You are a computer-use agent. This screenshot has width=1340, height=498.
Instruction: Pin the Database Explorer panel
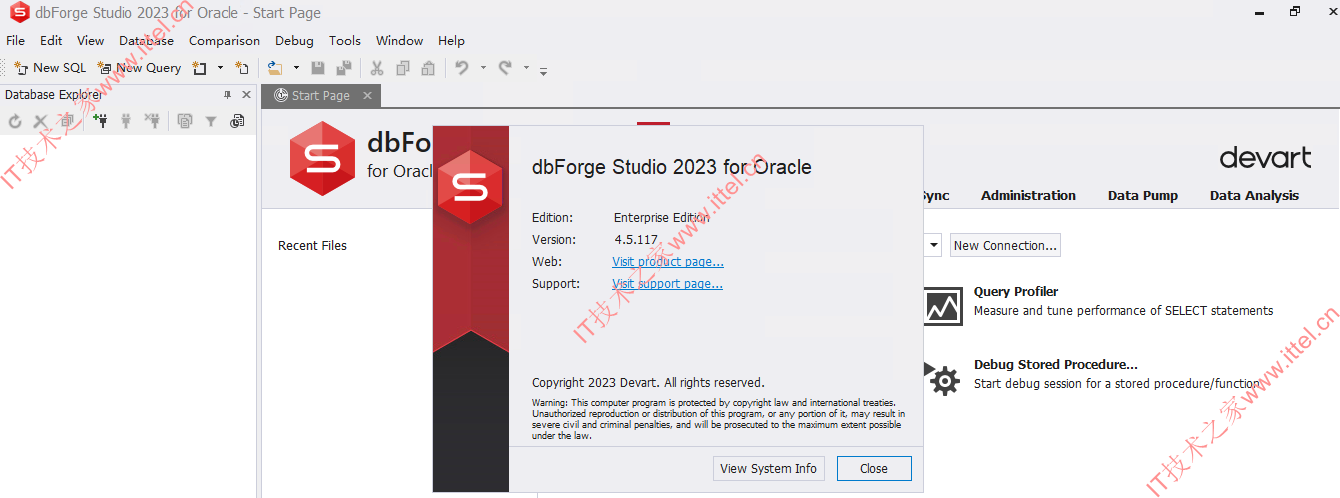(x=227, y=95)
